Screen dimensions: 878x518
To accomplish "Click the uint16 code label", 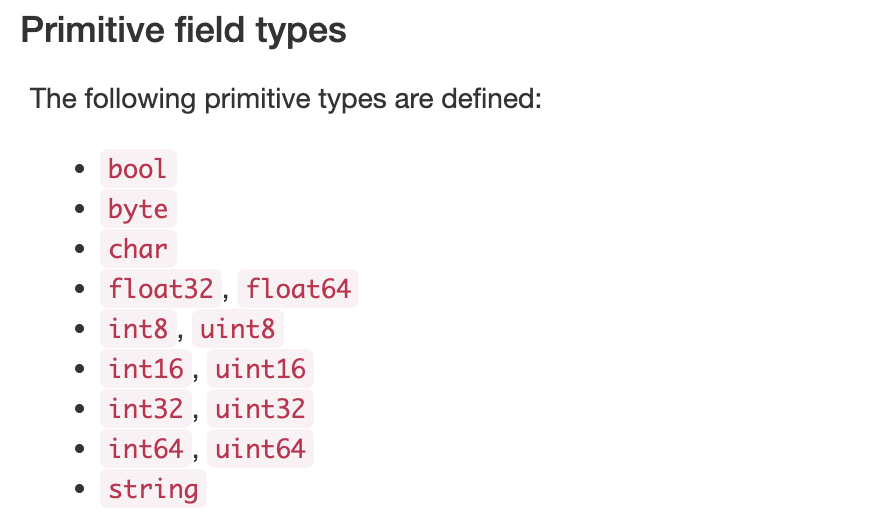I will 260,368.
